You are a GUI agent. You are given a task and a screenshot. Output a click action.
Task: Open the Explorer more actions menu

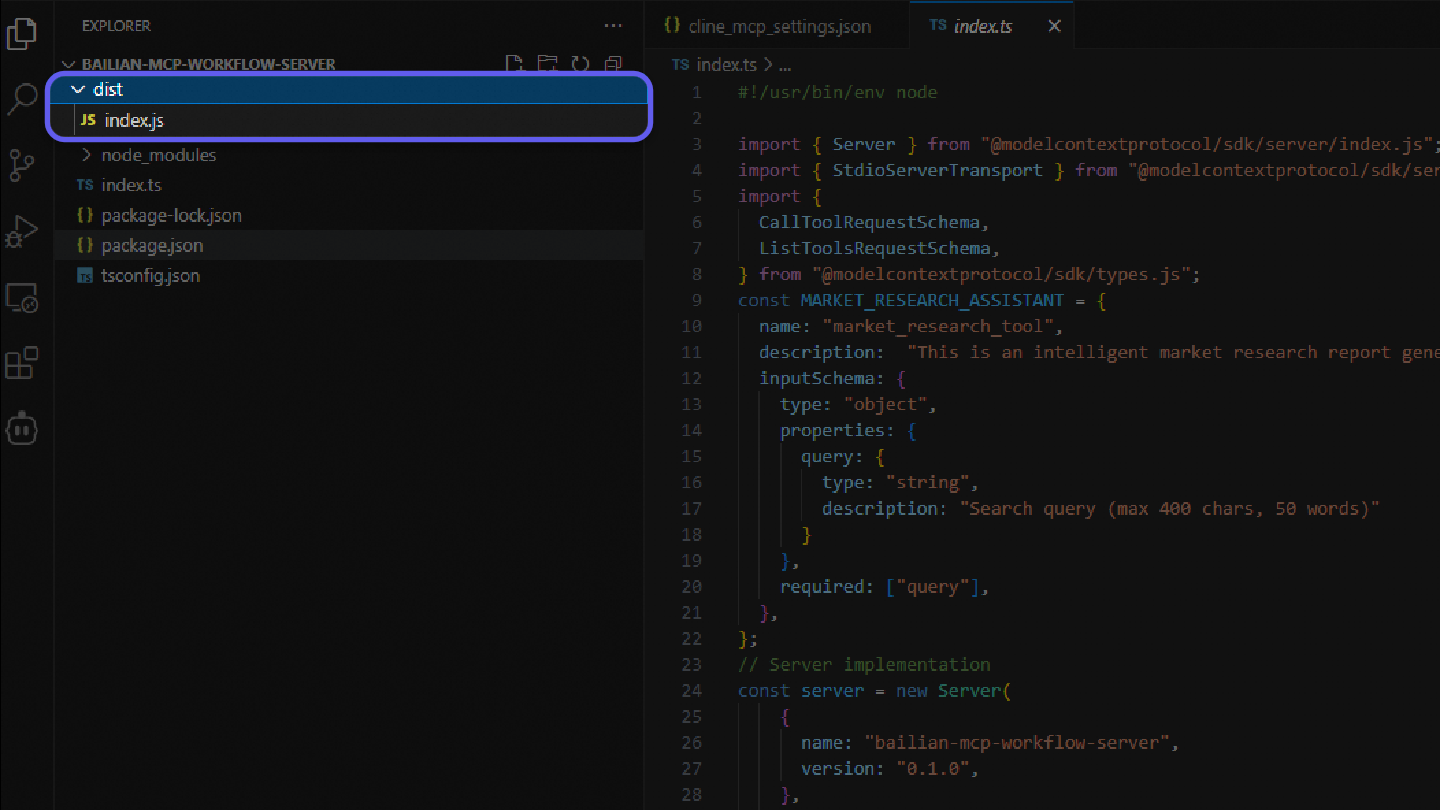coord(613,25)
